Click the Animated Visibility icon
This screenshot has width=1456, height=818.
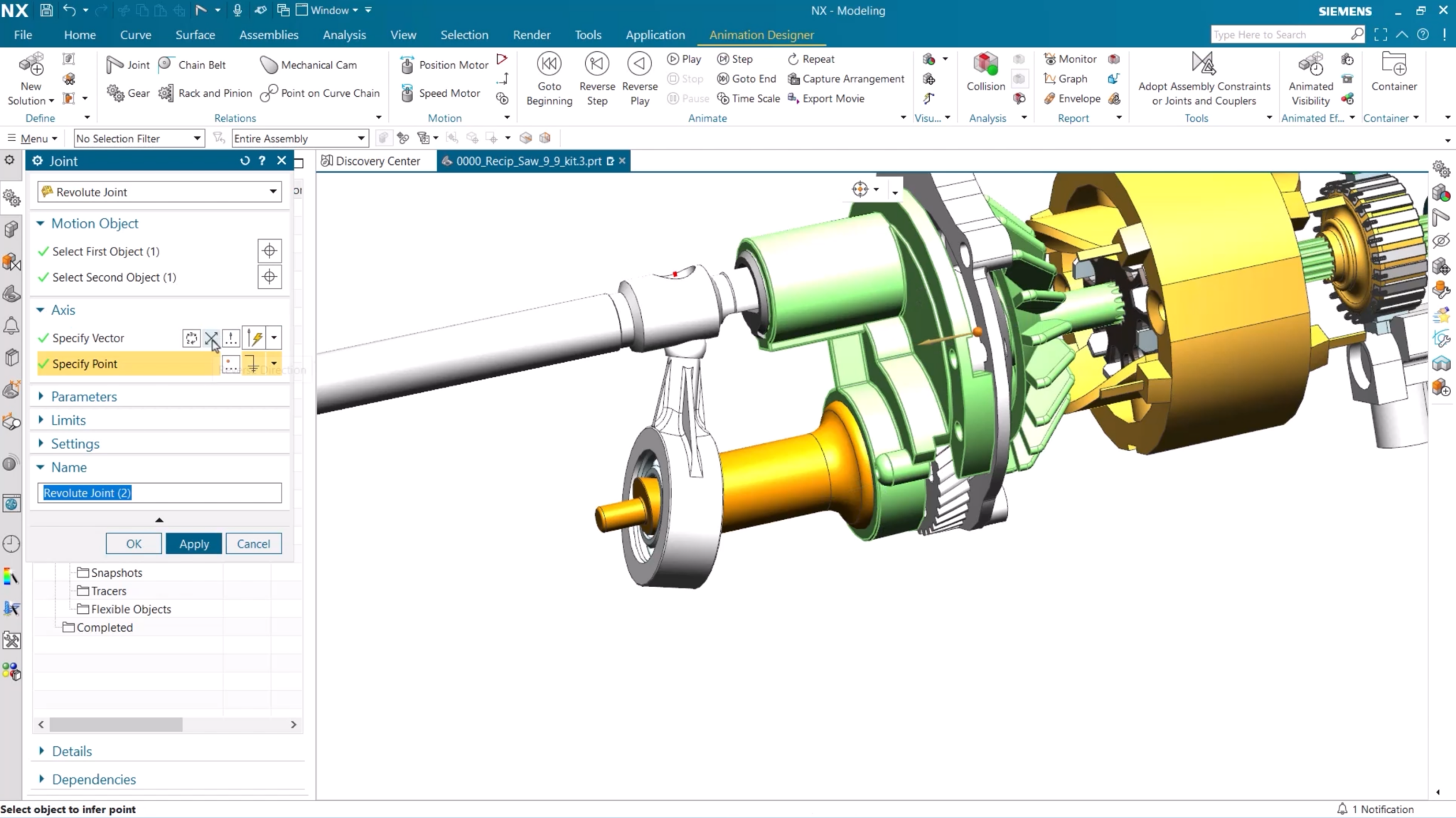[x=1310, y=64]
